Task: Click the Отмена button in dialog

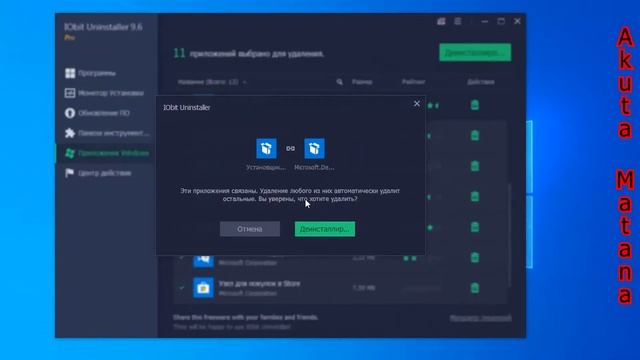Action: tap(250, 229)
